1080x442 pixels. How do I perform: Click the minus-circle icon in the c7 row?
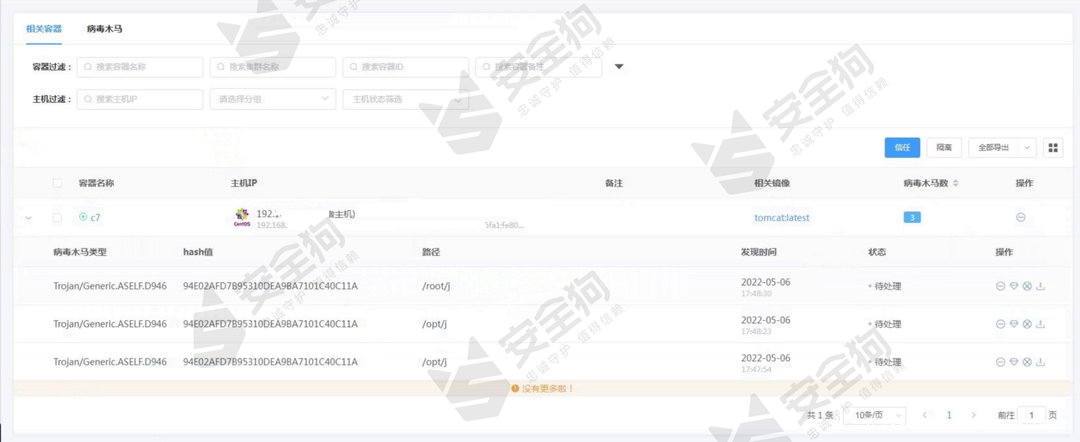1020,217
